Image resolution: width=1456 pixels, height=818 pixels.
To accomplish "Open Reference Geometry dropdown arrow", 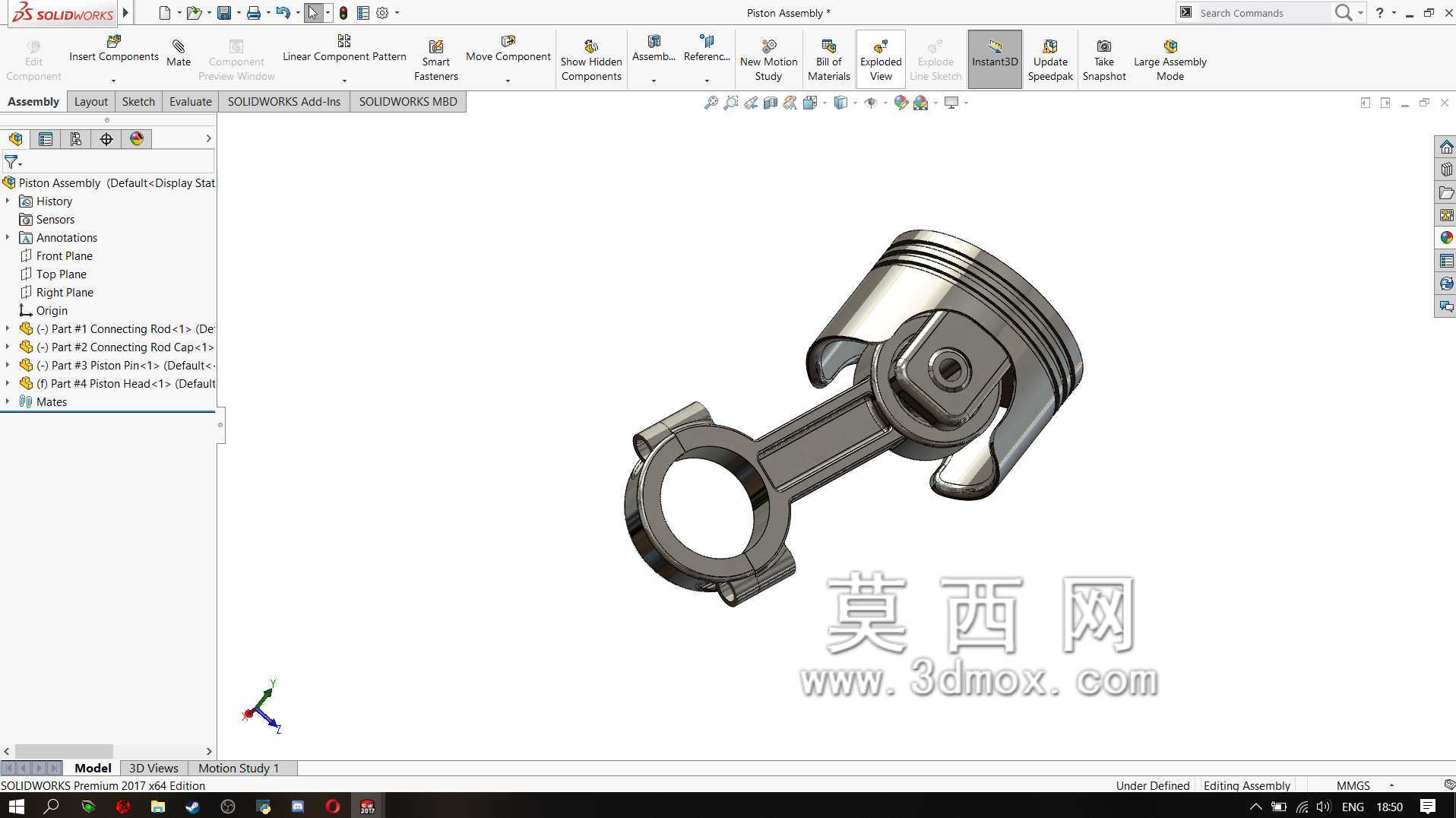I will point(707,81).
